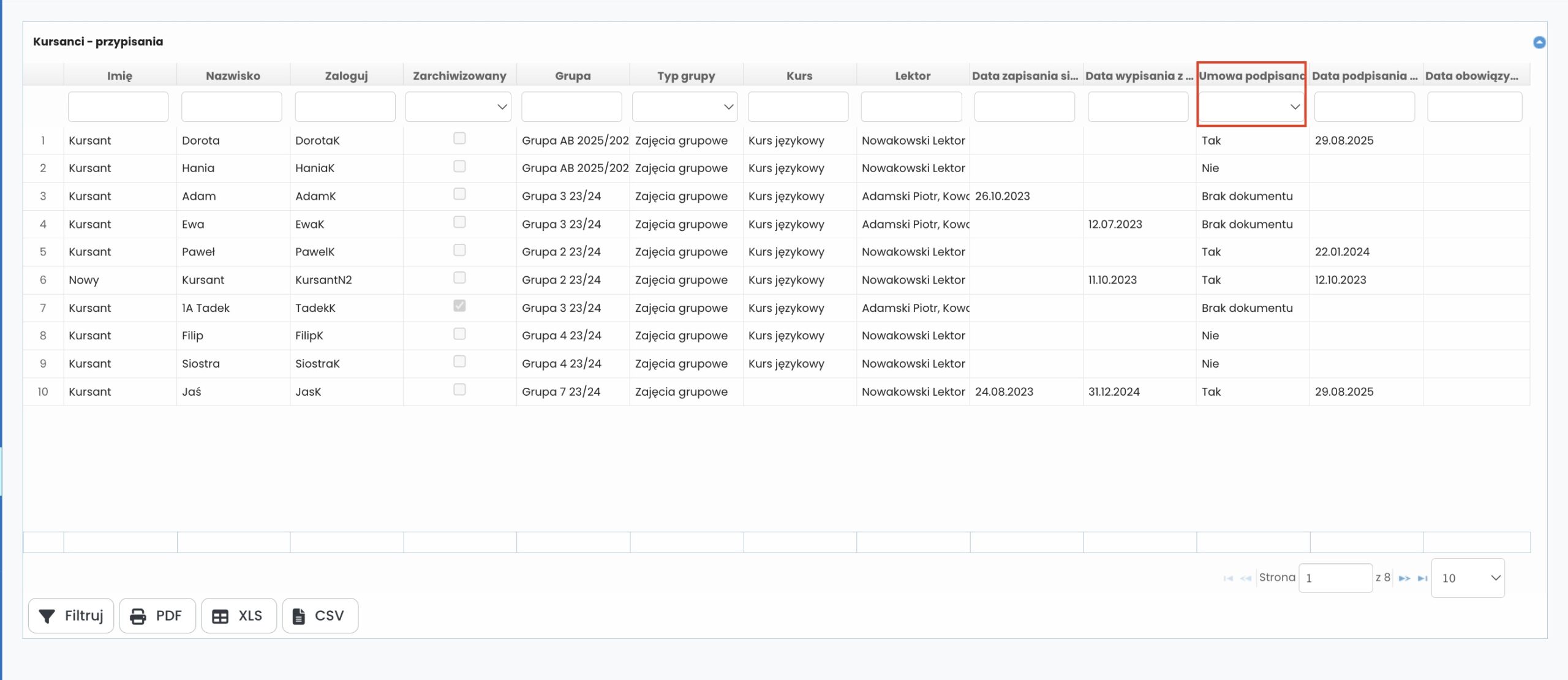This screenshot has width=1568, height=680.
Task: Click the Grupa filter text field
Action: coord(571,107)
